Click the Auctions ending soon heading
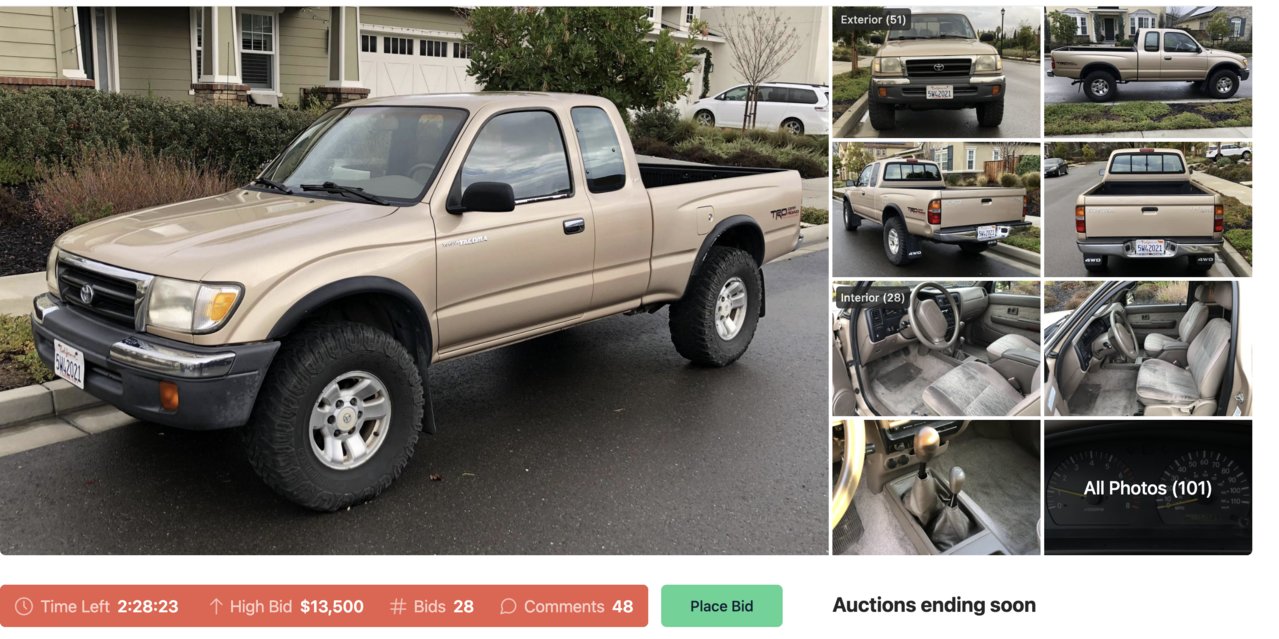Viewport: 1279px width, 639px height. [x=934, y=605]
